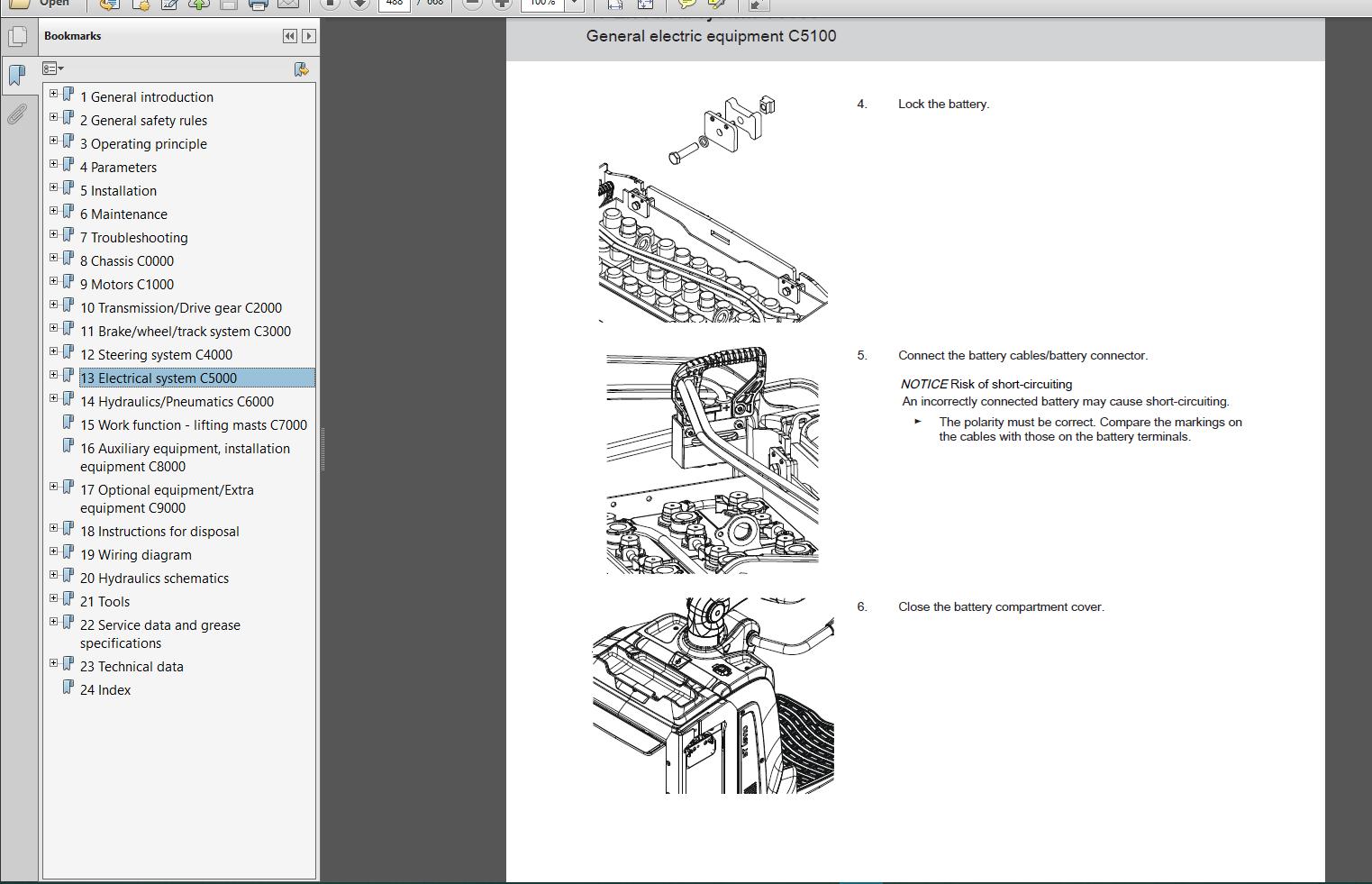The image size is (1372, 884).
Task: Go to bookmark 6 Maintenance
Action: click(x=123, y=214)
